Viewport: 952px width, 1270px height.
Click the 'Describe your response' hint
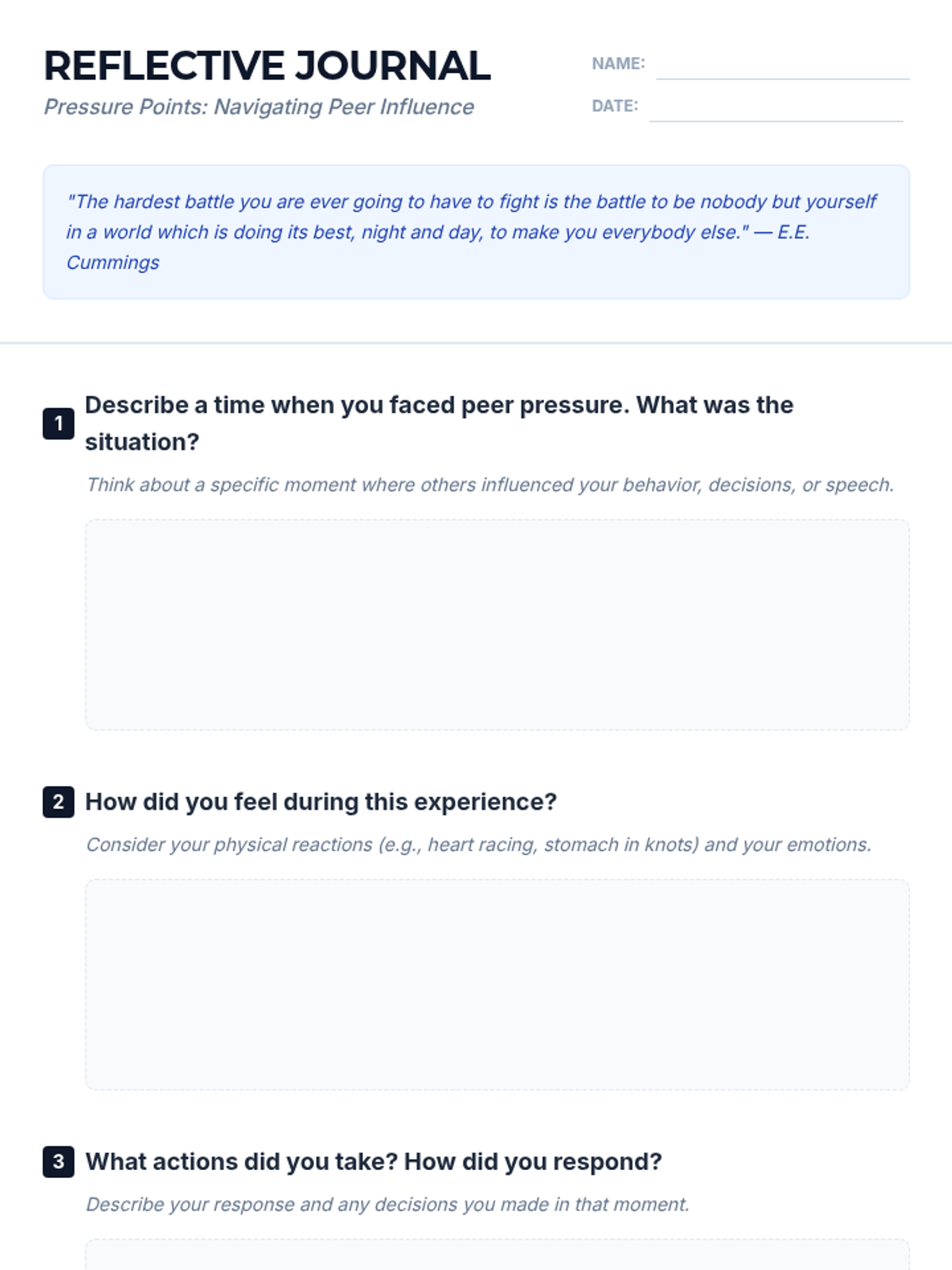coord(387,1205)
